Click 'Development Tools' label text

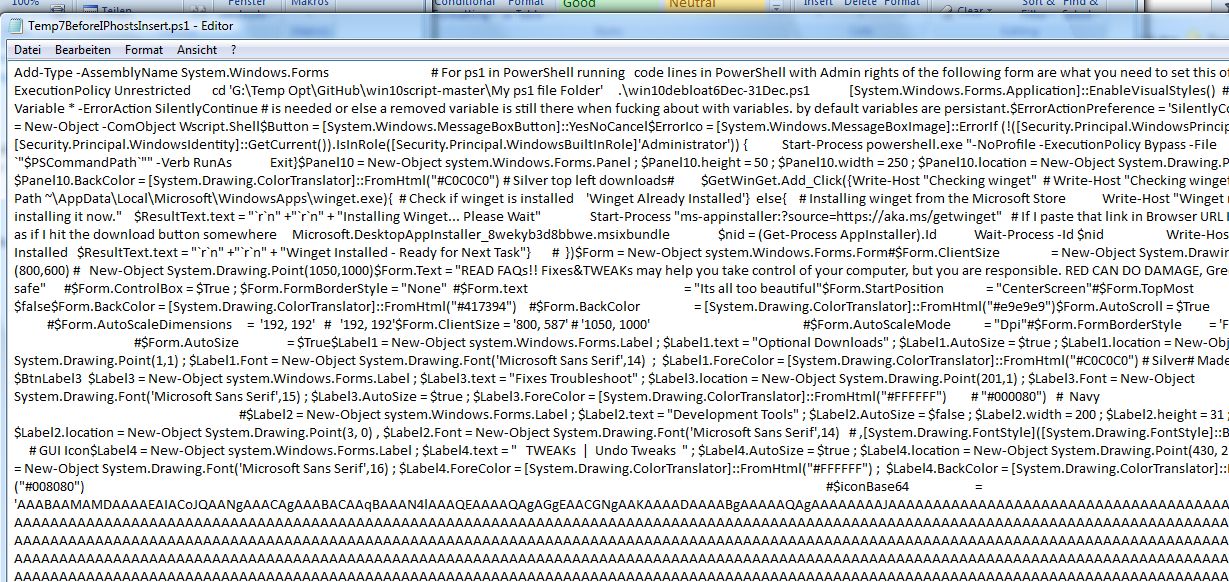pyautogui.click(x=730, y=415)
